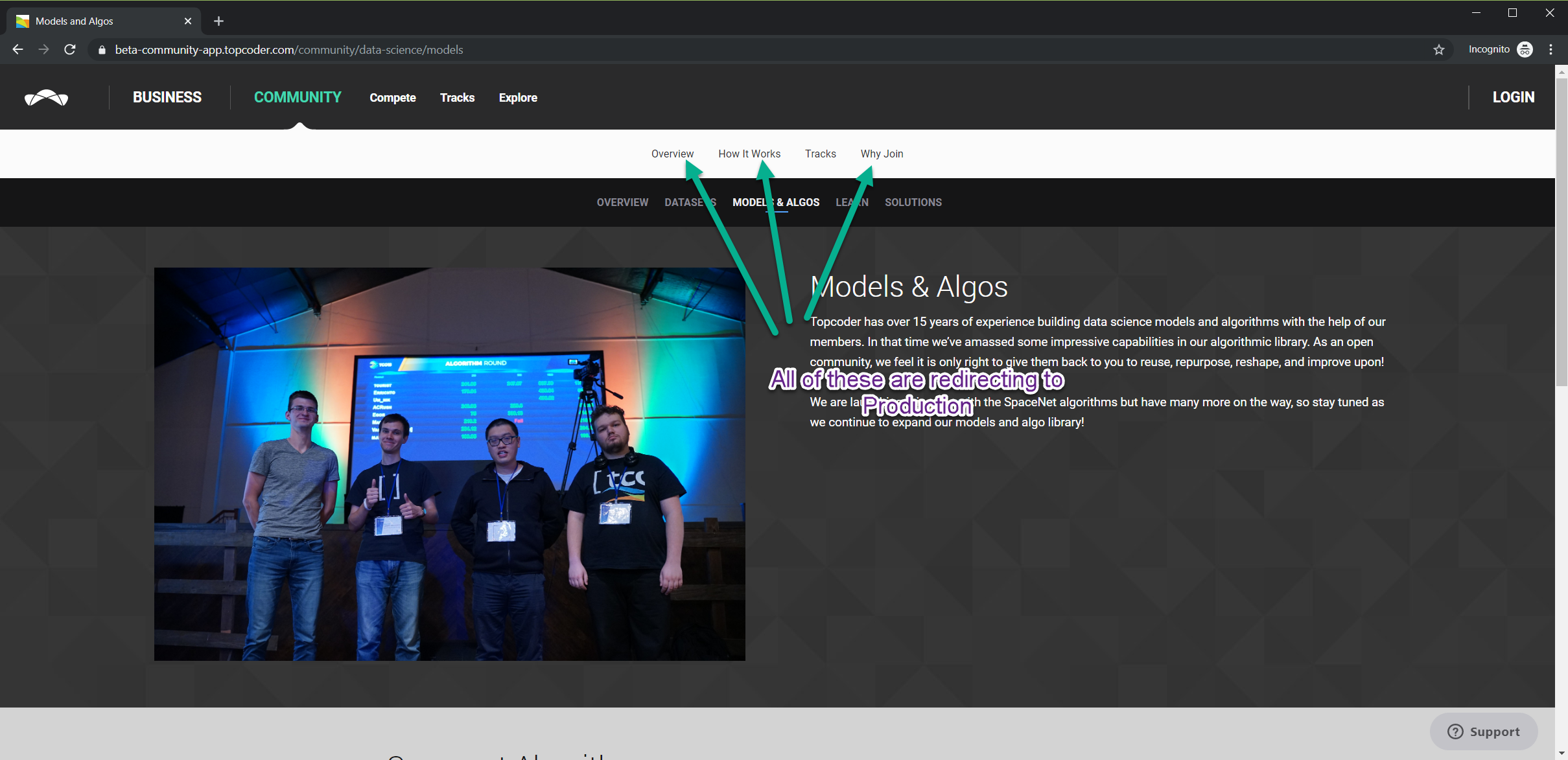The width and height of the screenshot is (1568, 760).
Task: View site info lock icon
Action: pos(102,50)
